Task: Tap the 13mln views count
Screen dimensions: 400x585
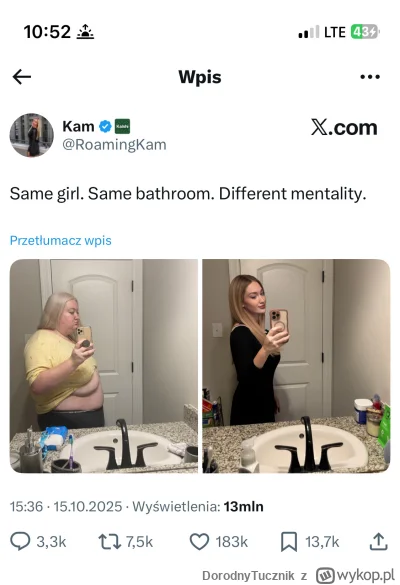Action: pyautogui.click(x=244, y=507)
